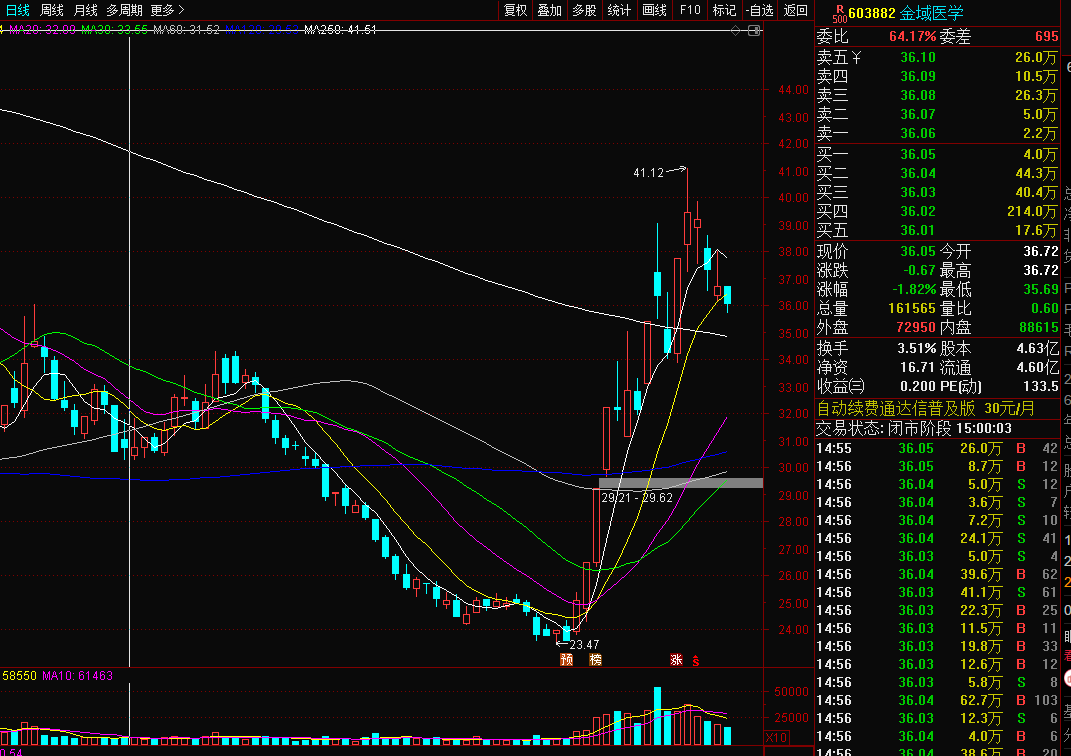Click the 委比 value 64.17%

[x=913, y=36]
